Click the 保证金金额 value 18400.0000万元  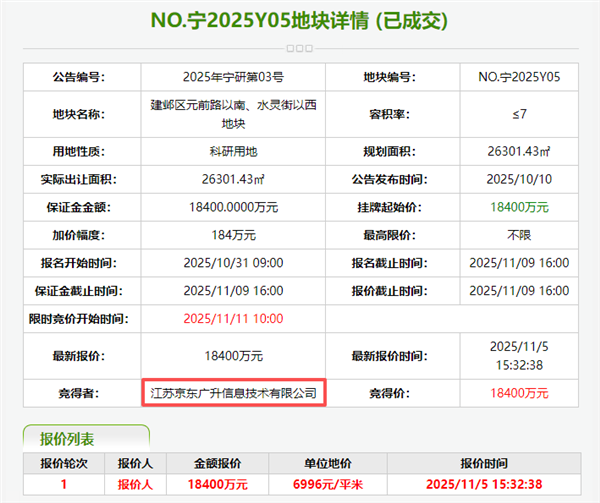(233, 207)
